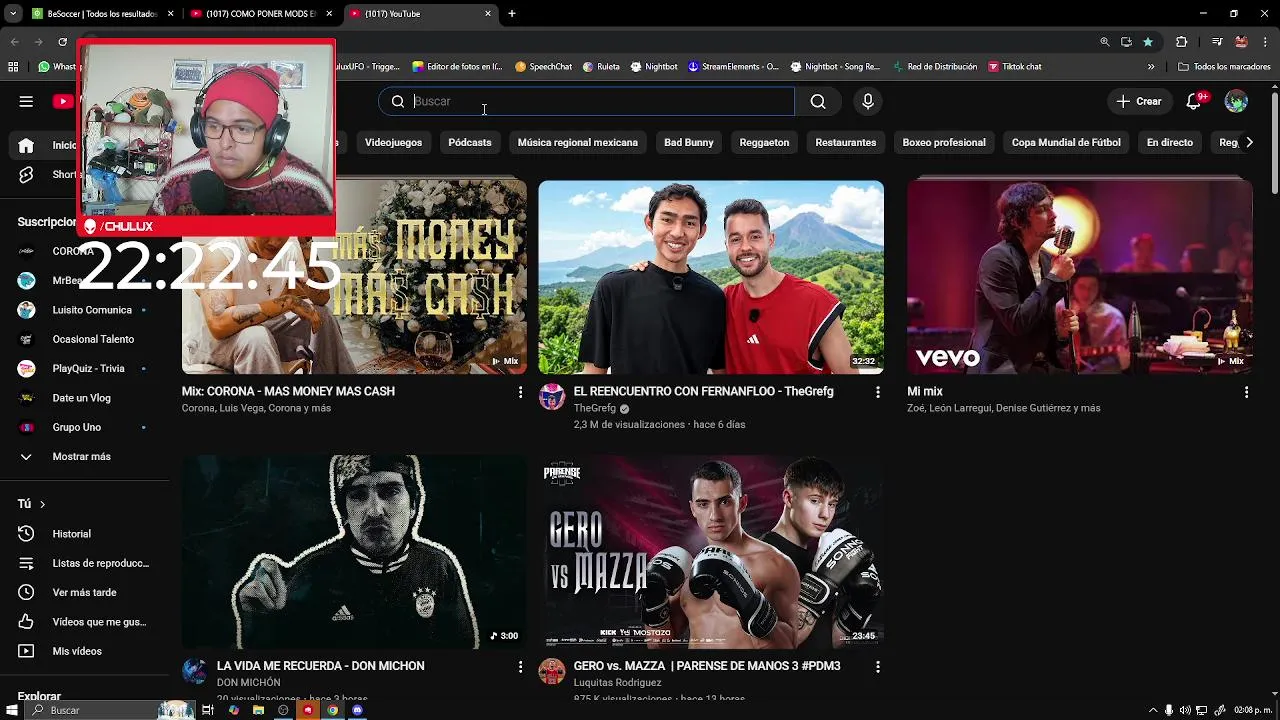Select the Reggaeton chip
The height and width of the screenshot is (720, 1280).
coord(764,143)
